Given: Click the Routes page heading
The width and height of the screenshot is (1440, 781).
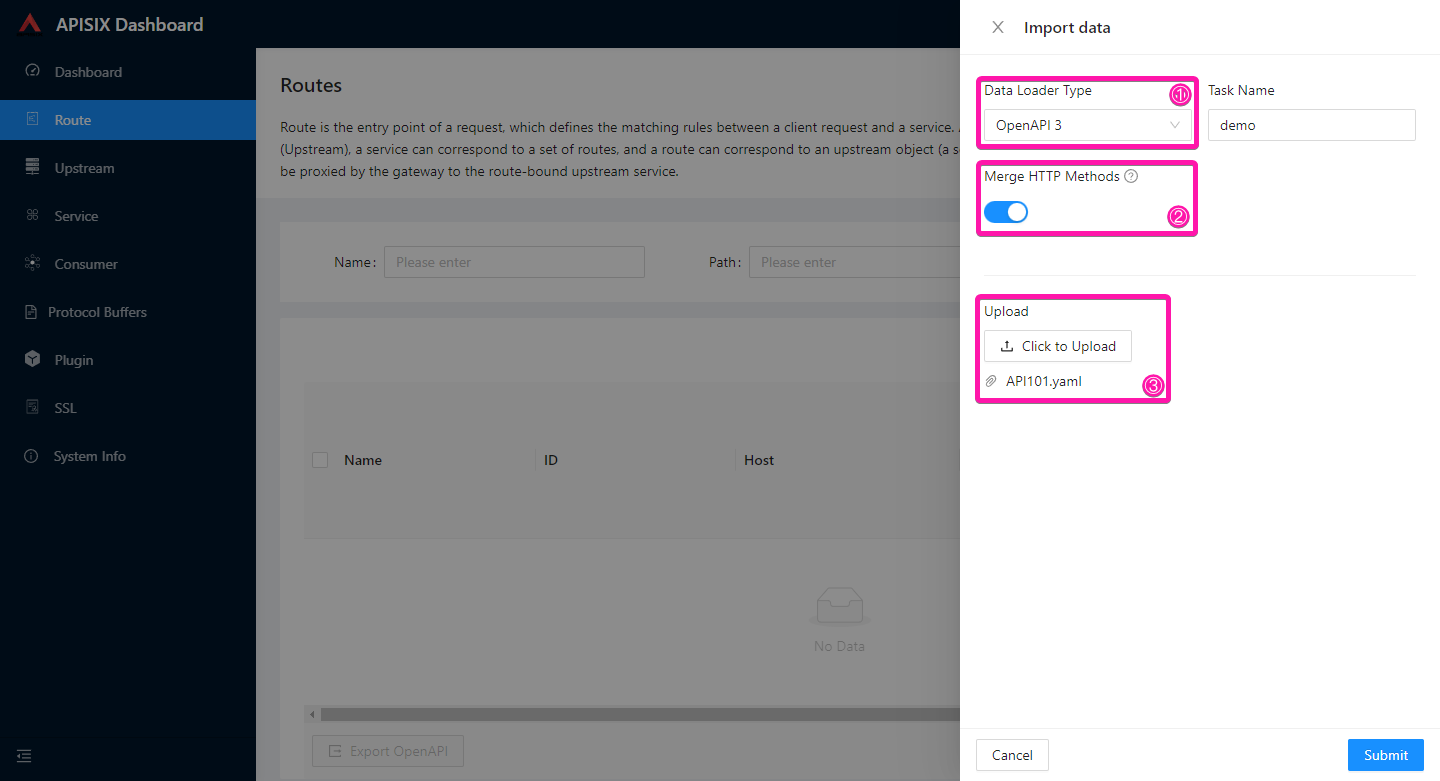Looking at the screenshot, I should coord(311,85).
